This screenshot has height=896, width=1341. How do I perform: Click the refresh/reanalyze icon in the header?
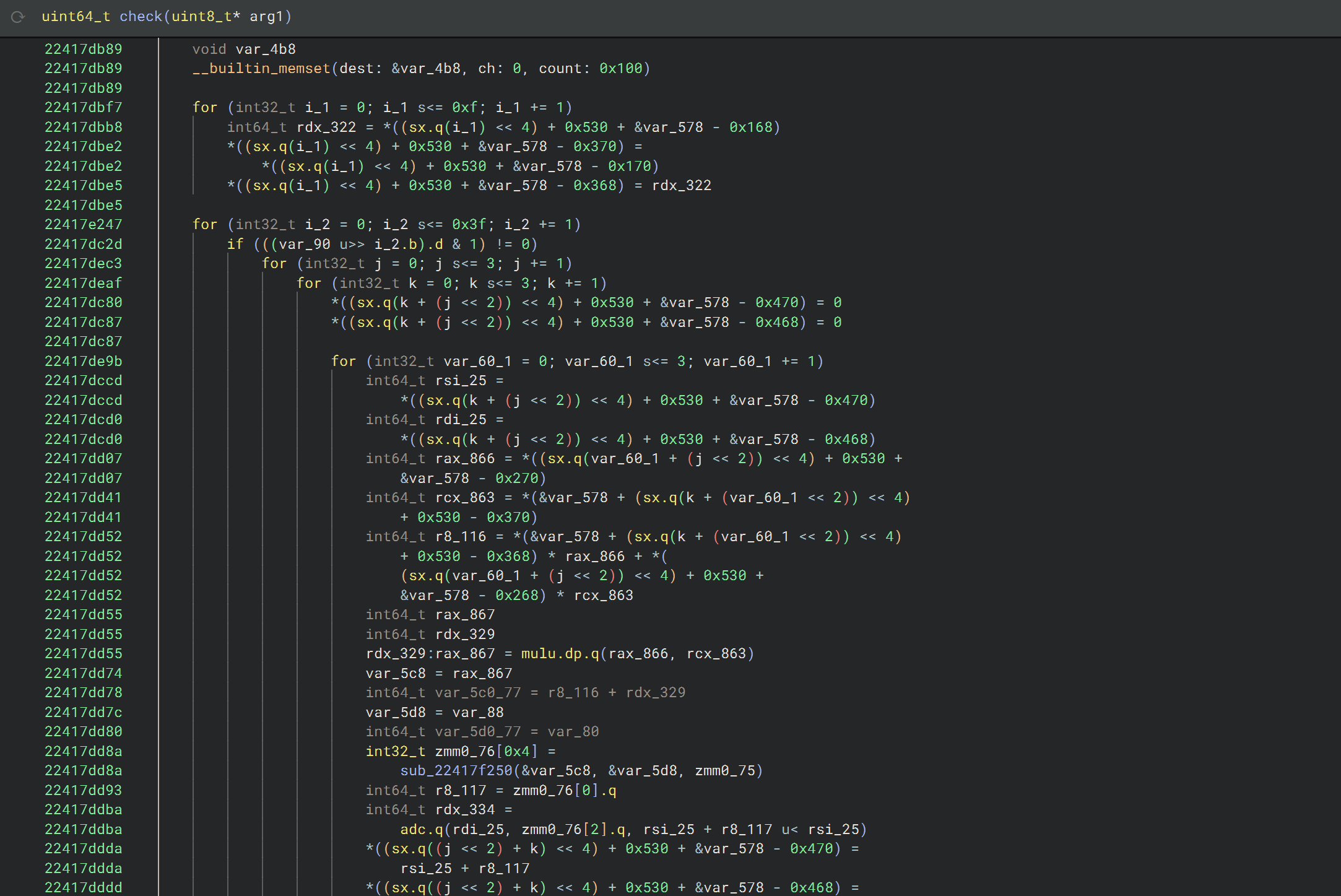(x=18, y=17)
